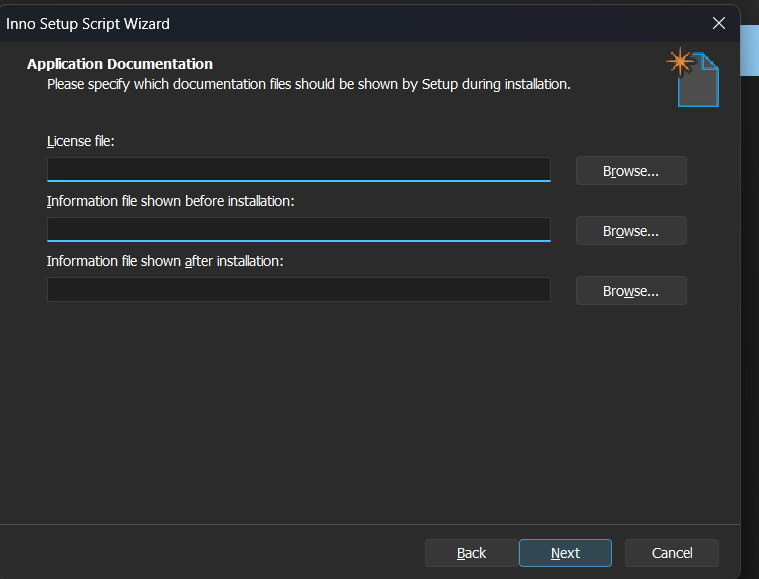Browse for the after-installation information file
This screenshot has width=759, height=579.
tap(631, 291)
